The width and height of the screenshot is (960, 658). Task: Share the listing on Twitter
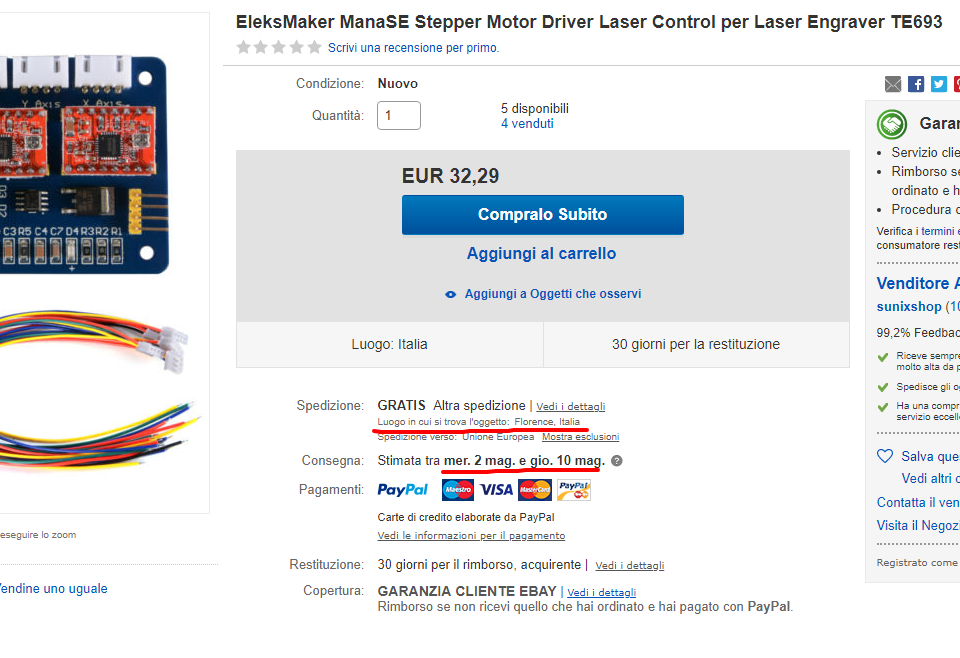(939, 84)
